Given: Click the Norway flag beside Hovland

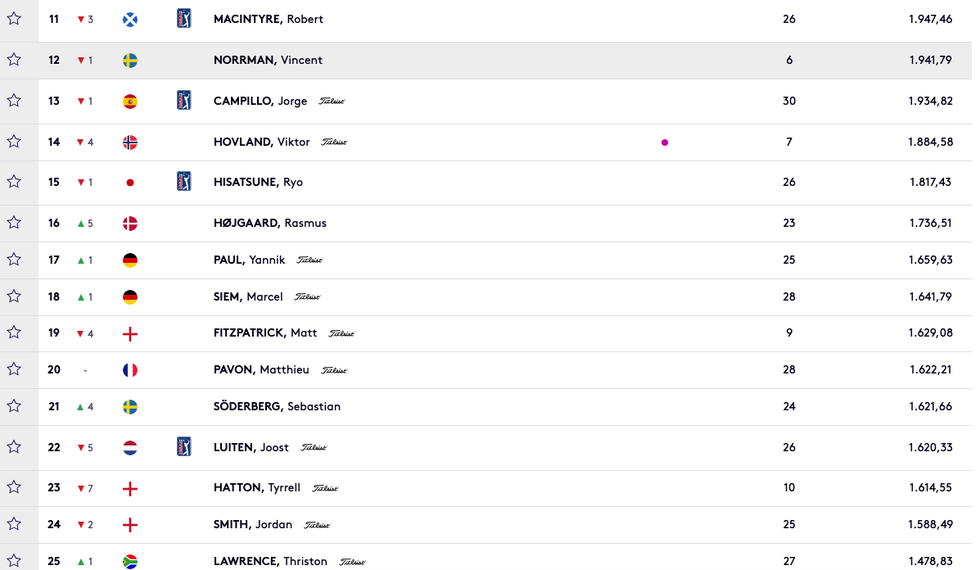Looking at the screenshot, I should (x=130, y=143).
